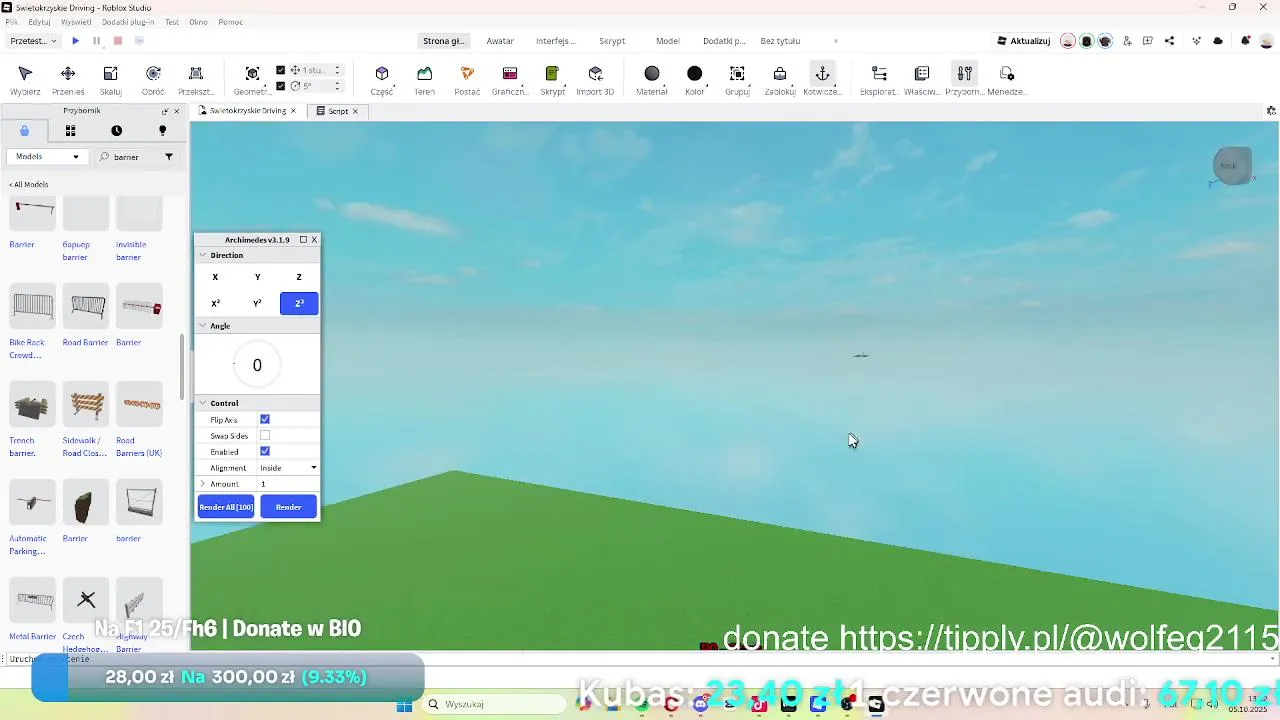
Task: Click the Render button
Action: tap(289, 507)
